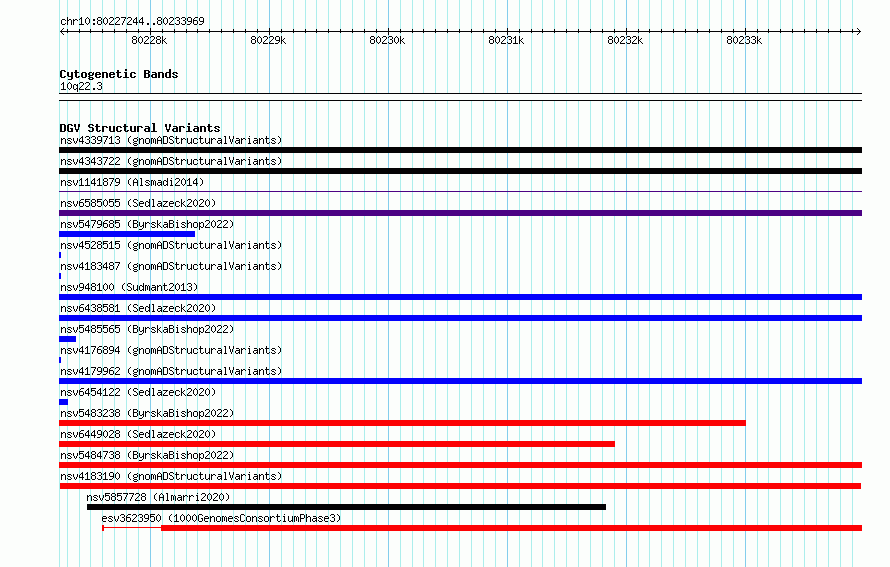This screenshot has height=567, width=890.
Task: Click the nsv6449028 (Sedlazeck2020) label
Action: [138, 434]
